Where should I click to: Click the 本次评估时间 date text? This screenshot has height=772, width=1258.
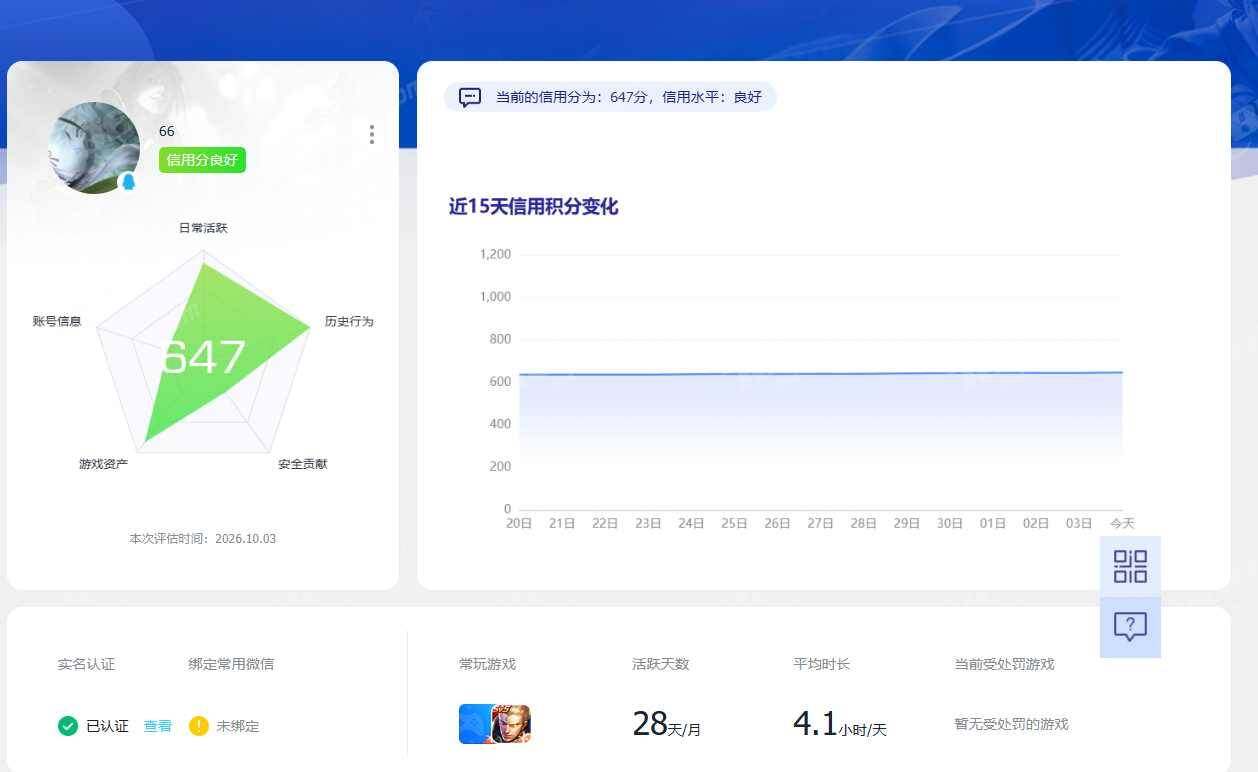click(x=202, y=538)
